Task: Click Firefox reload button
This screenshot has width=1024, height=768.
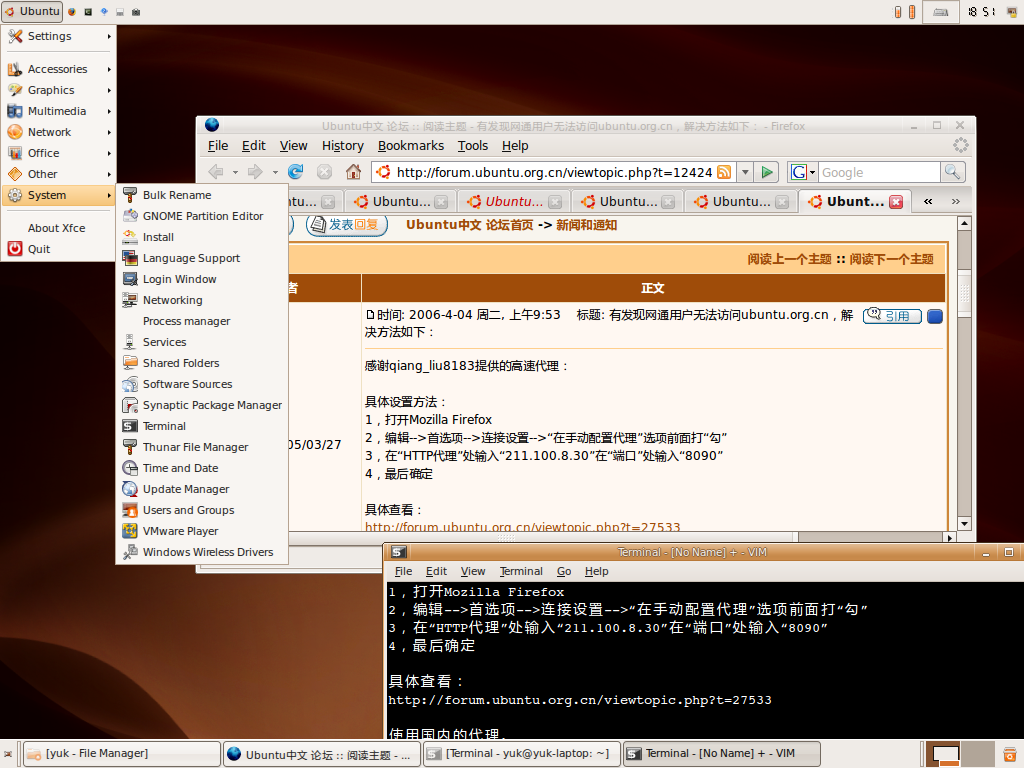Action: click(296, 172)
